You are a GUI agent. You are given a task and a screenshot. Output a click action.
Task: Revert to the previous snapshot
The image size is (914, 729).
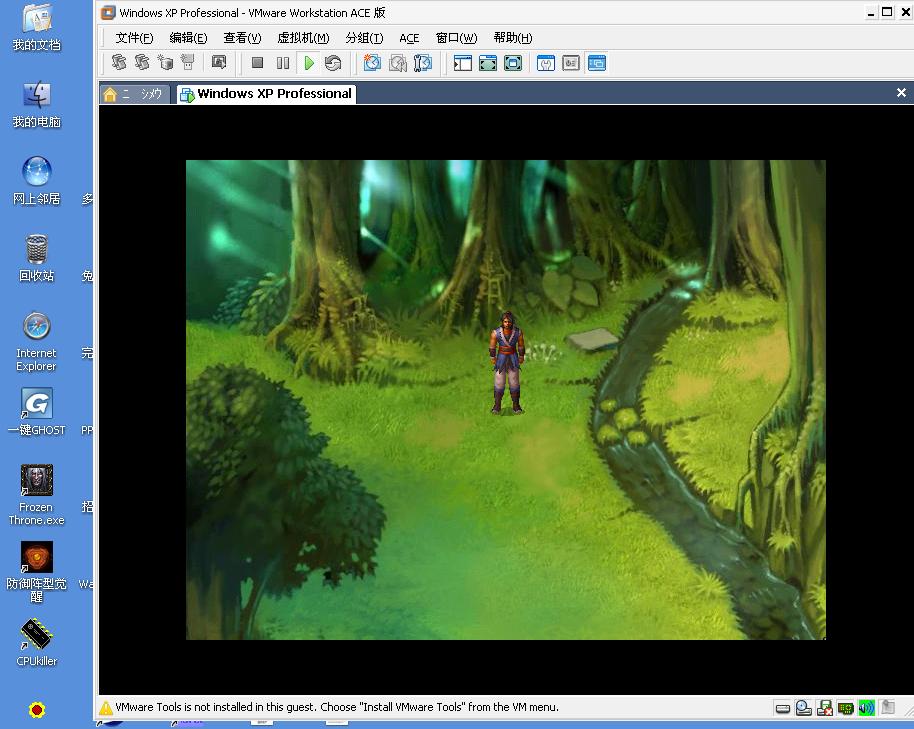pos(398,63)
